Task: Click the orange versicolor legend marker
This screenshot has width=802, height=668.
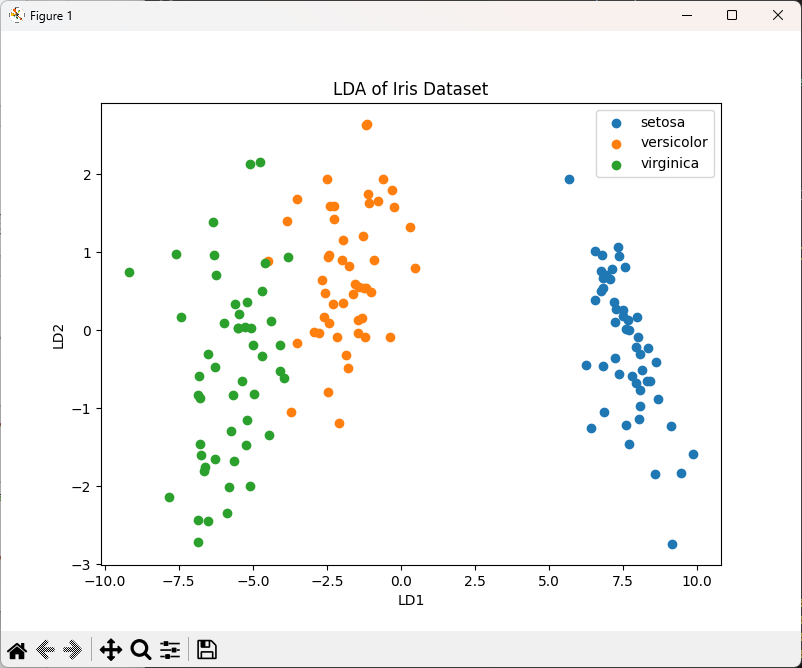Action: pos(616,143)
